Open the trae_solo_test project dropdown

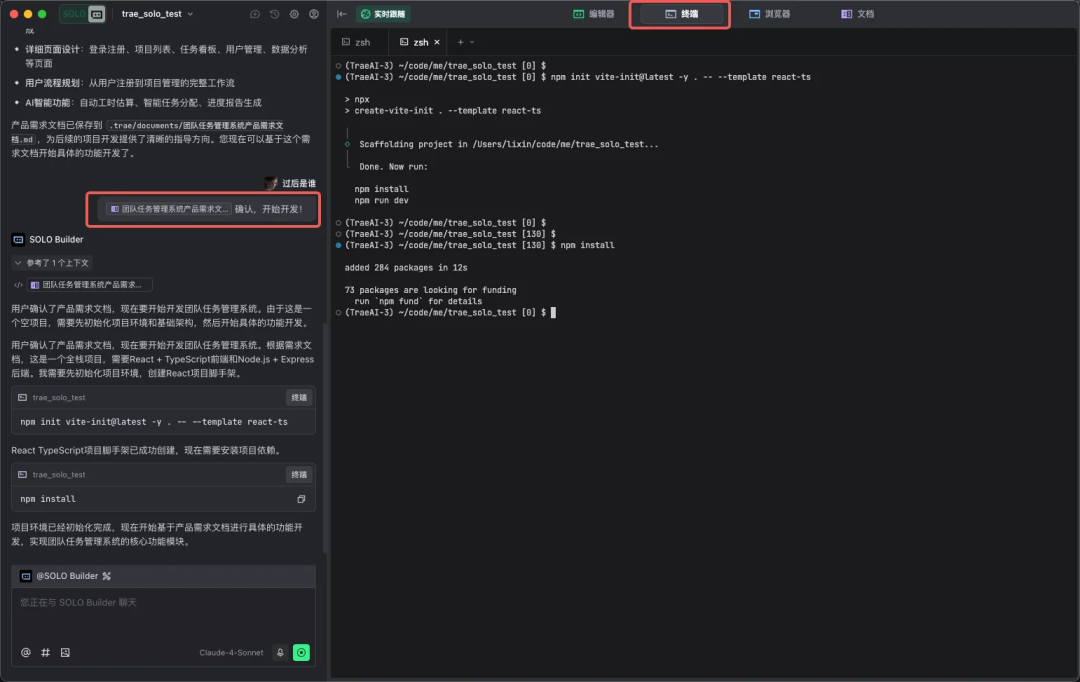157,14
